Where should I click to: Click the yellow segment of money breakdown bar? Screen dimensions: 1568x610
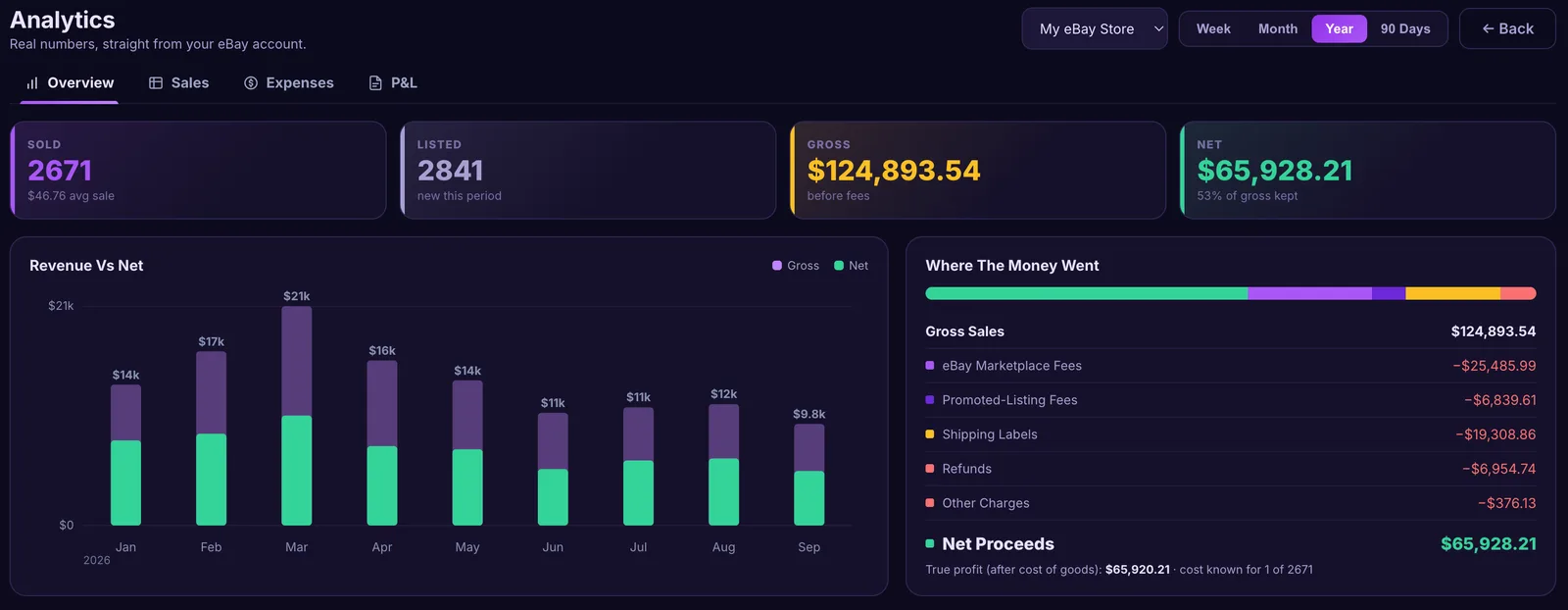click(1452, 293)
